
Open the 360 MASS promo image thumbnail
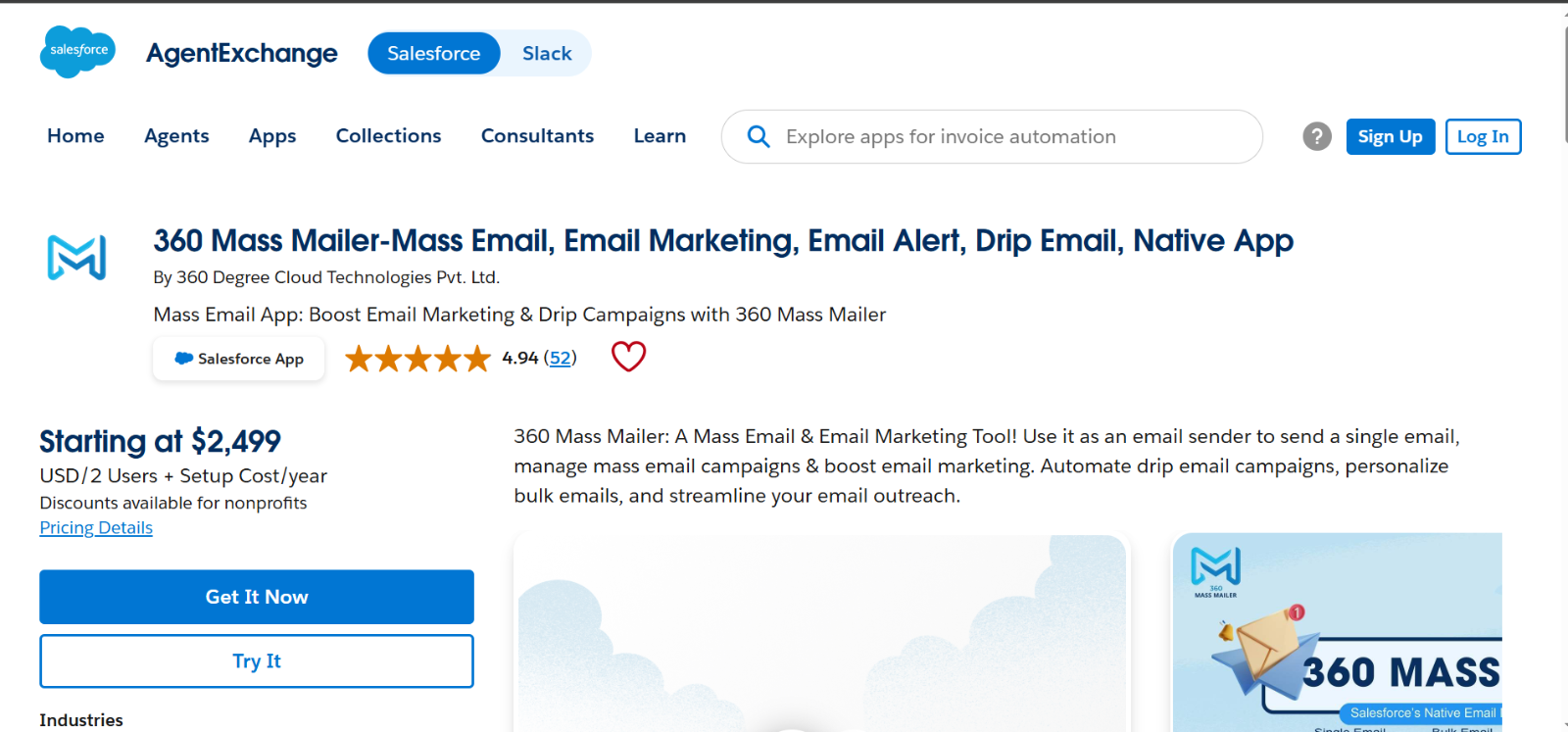[1338, 633]
